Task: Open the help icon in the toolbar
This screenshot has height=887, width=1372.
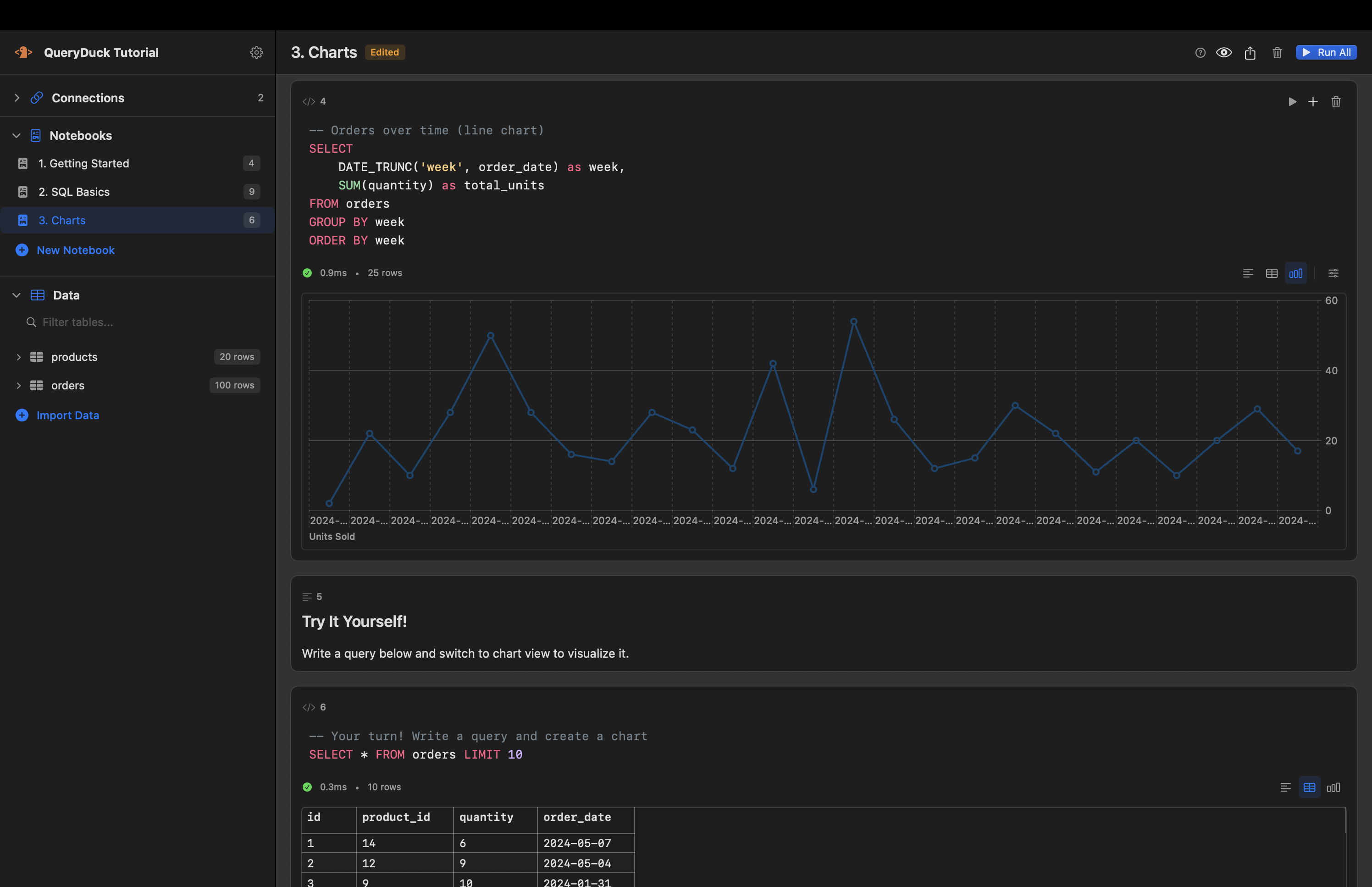Action: click(1200, 52)
